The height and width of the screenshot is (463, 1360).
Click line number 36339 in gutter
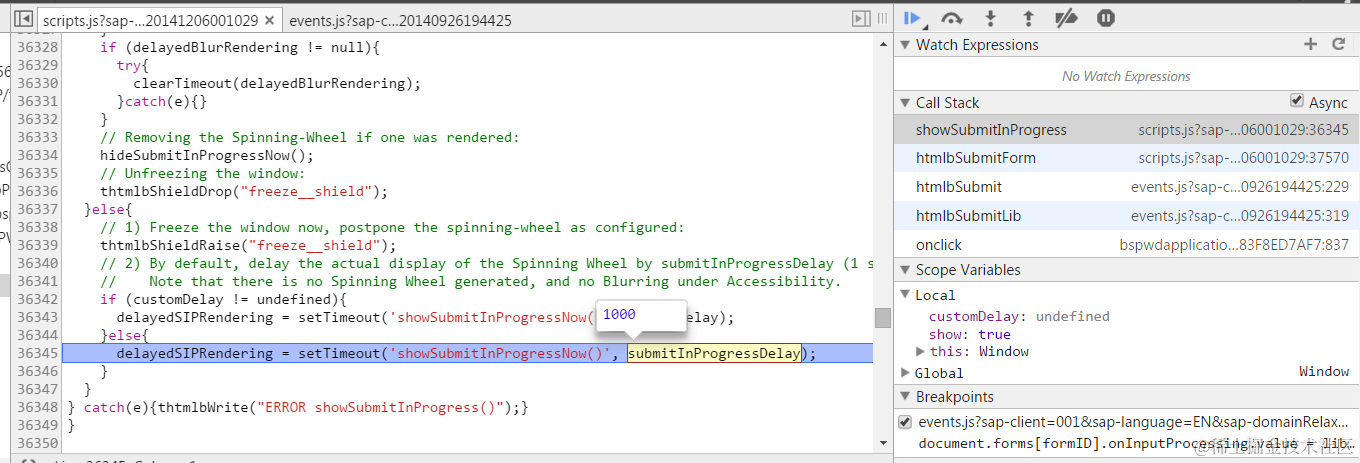coord(38,245)
